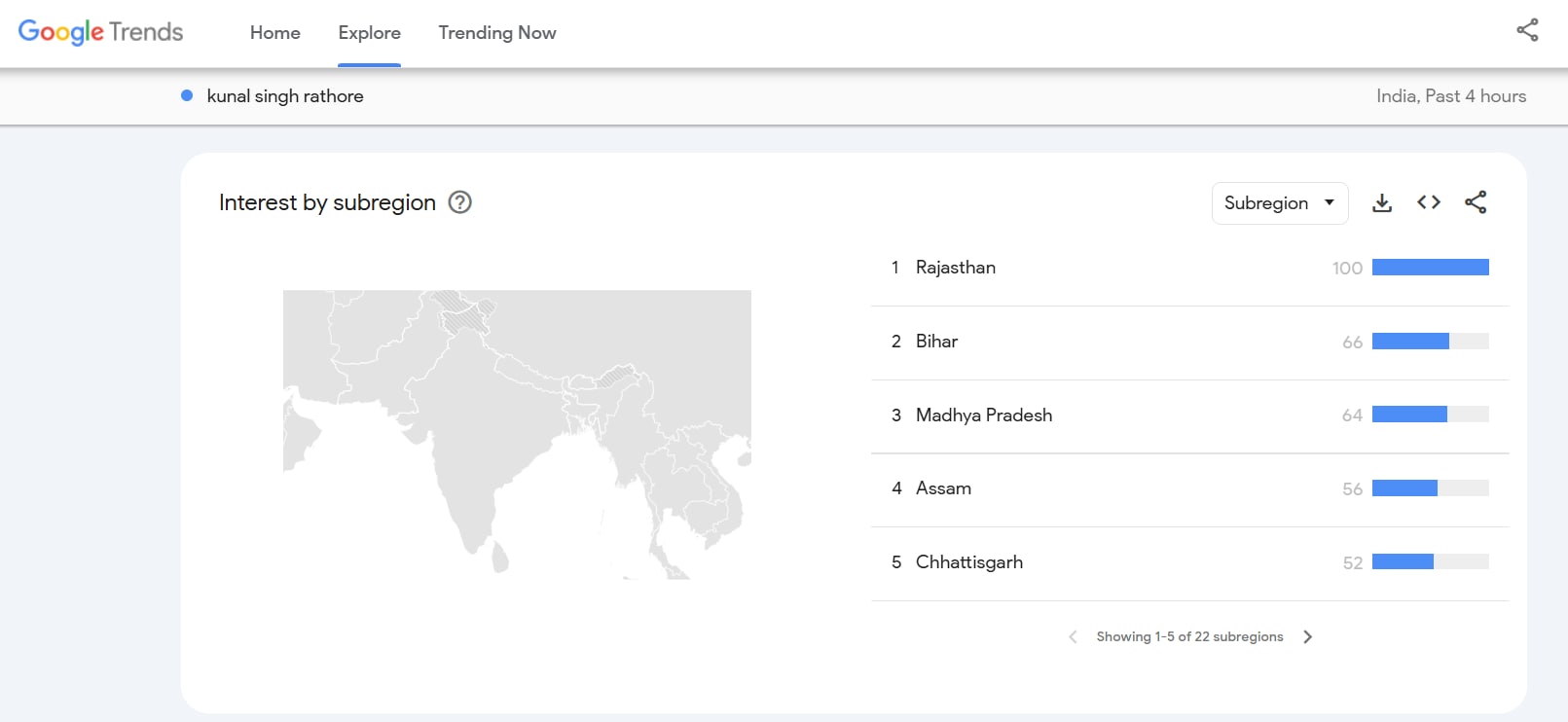Open help icon beside Interest by subregion
Image resolution: width=1568 pixels, height=722 pixels.
(x=459, y=202)
